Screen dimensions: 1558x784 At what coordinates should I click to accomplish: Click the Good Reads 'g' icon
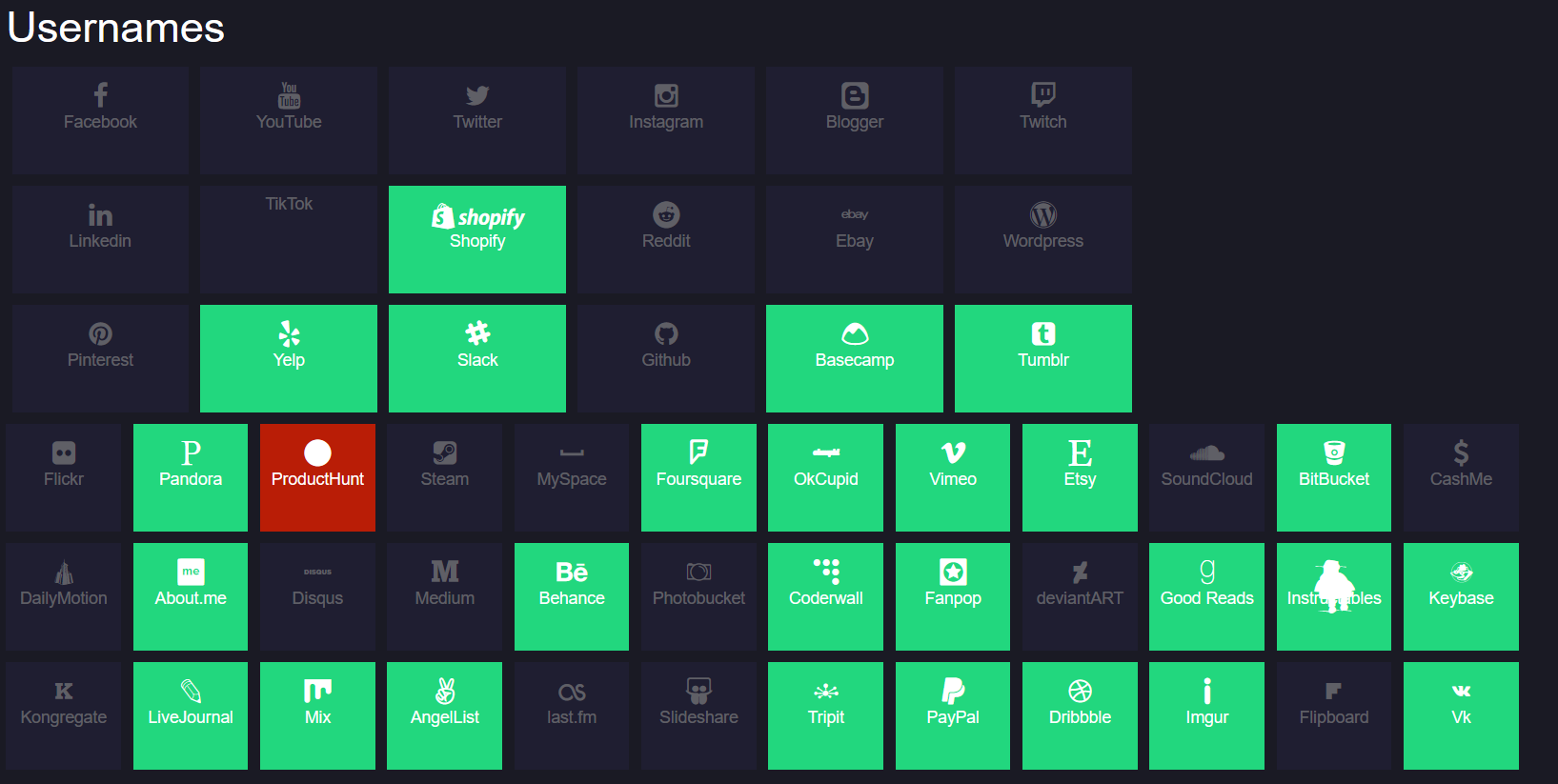[1207, 571]
